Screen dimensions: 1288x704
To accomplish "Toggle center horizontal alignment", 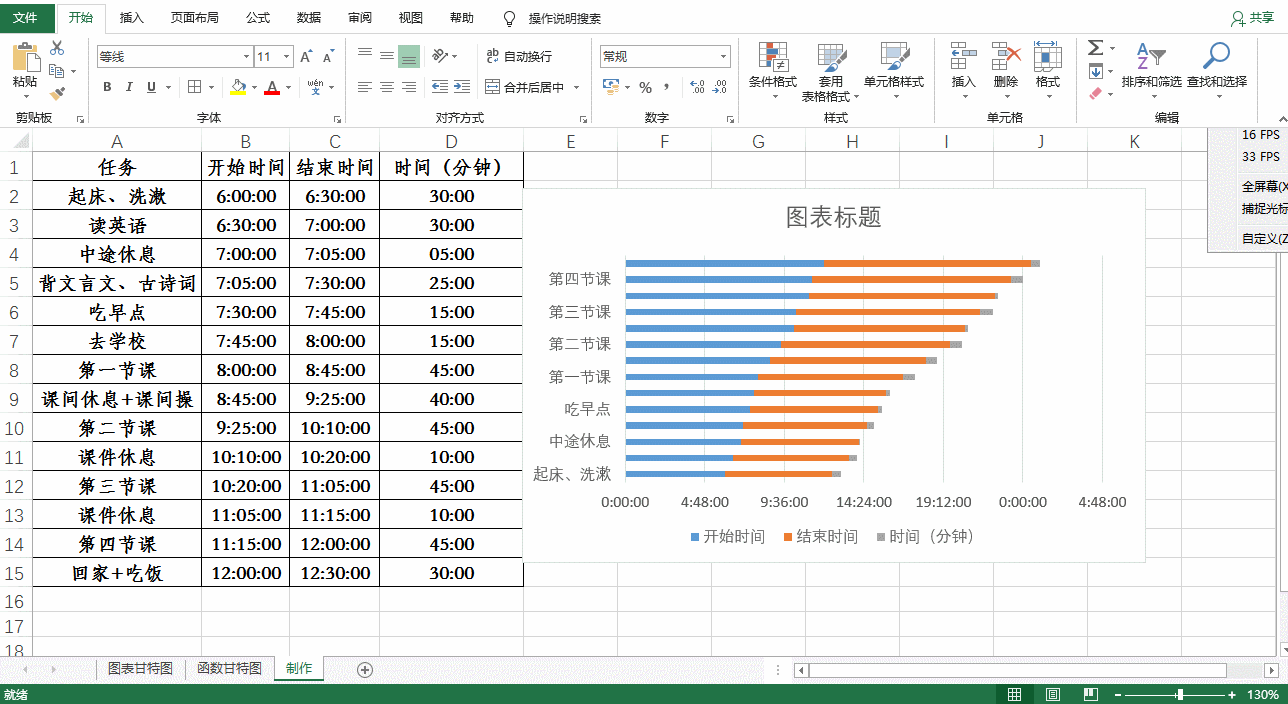I will point(387,87).
